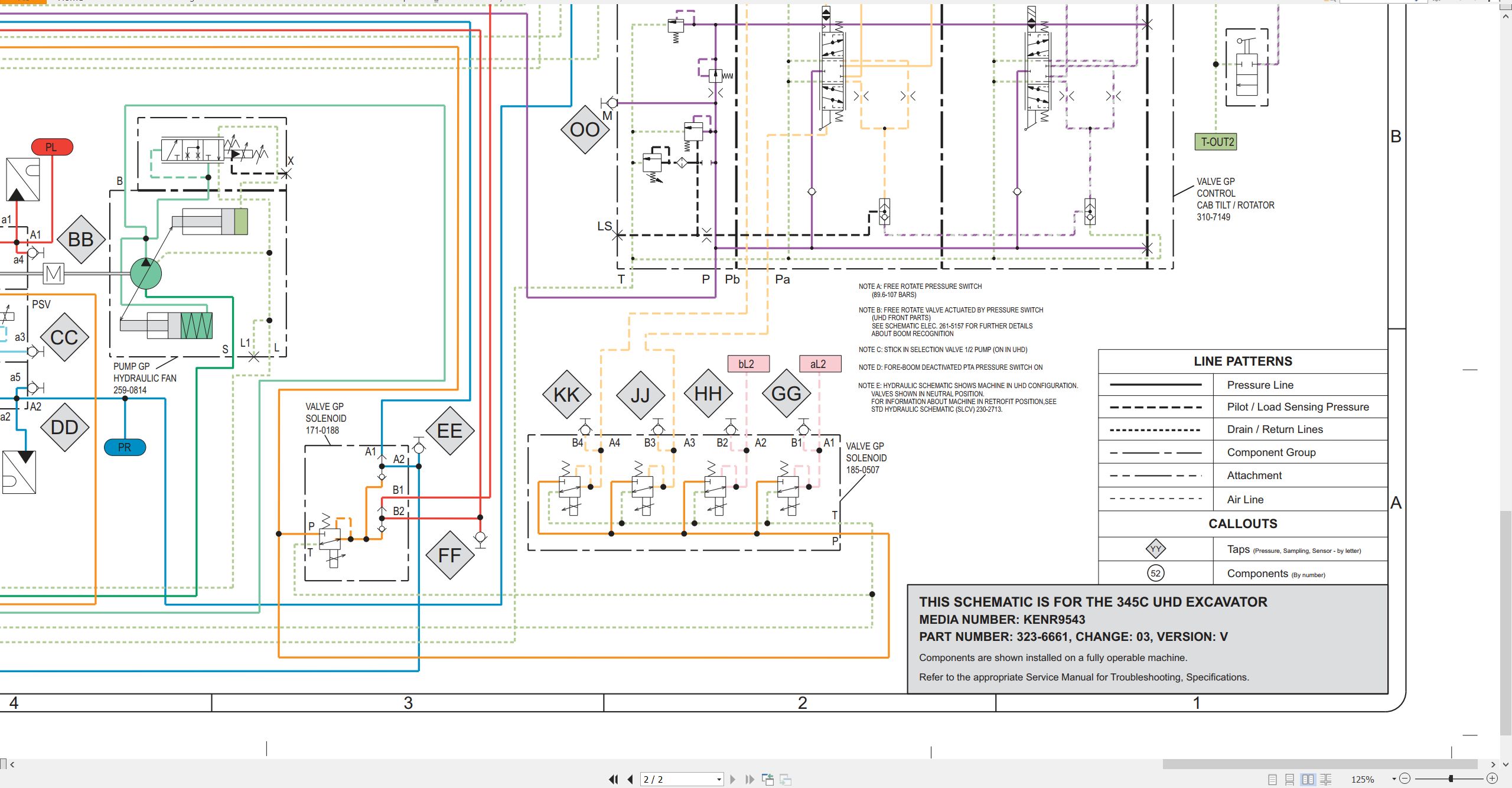The image size is (1512, 788).
Task: Click the pink aL2 label
Action: tap(820, 364)
